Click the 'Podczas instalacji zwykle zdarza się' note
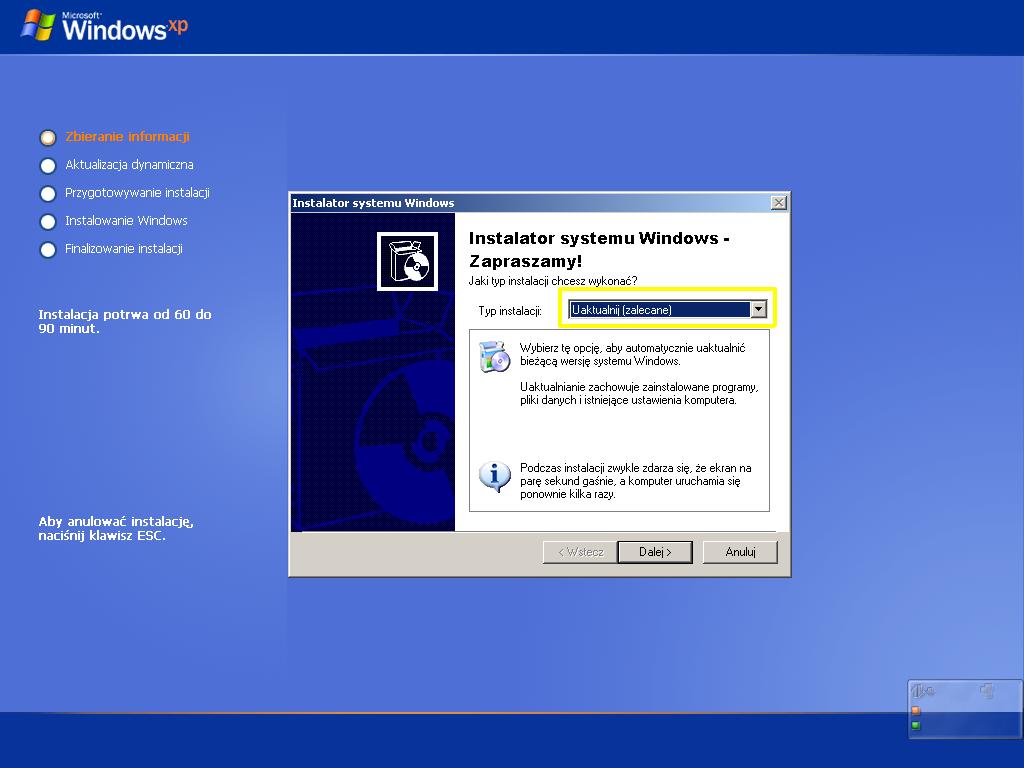The width and height of the screenshot is (1024, 768). (635, 481)
